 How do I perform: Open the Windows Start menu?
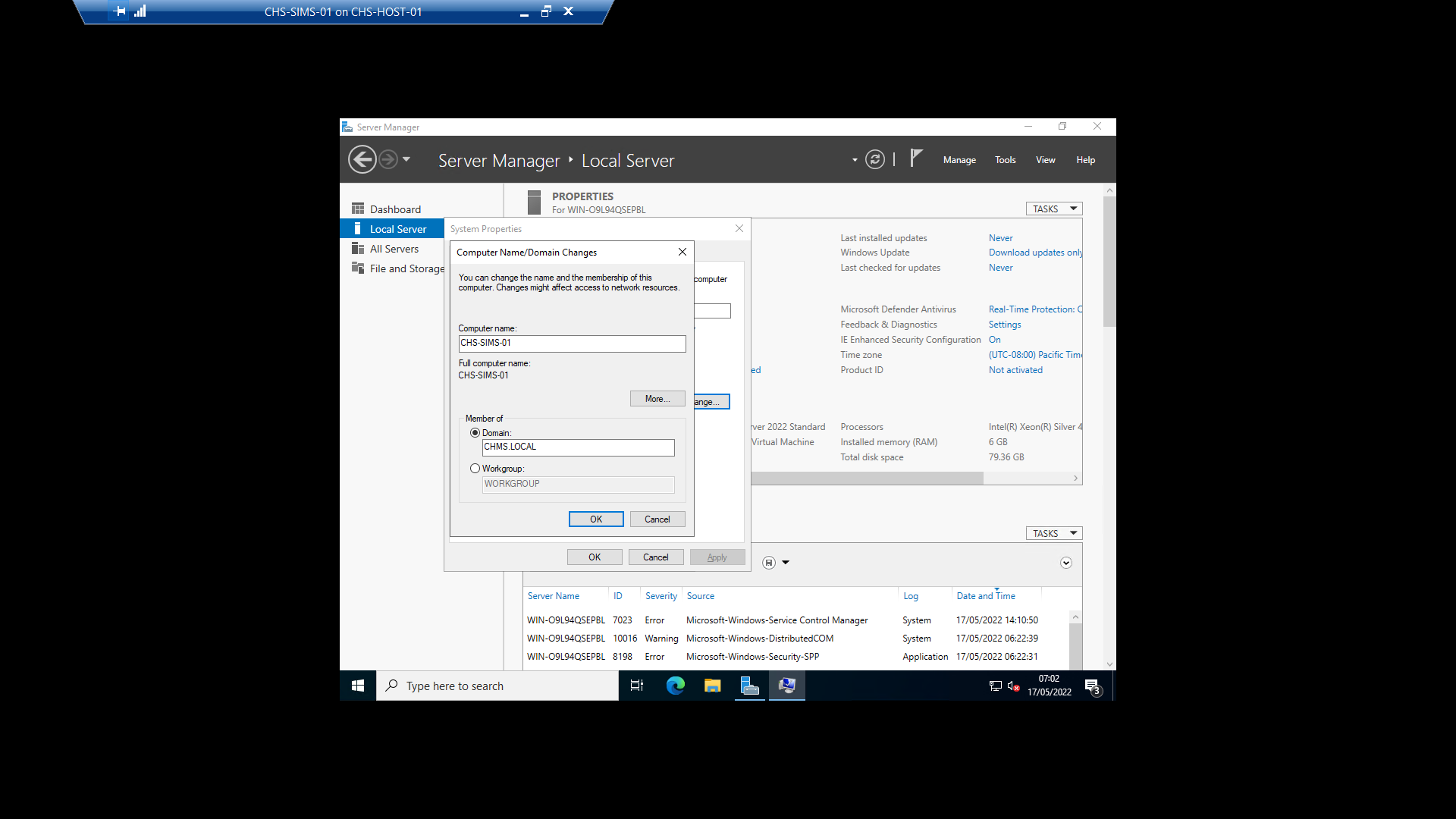tap(358, 686)
